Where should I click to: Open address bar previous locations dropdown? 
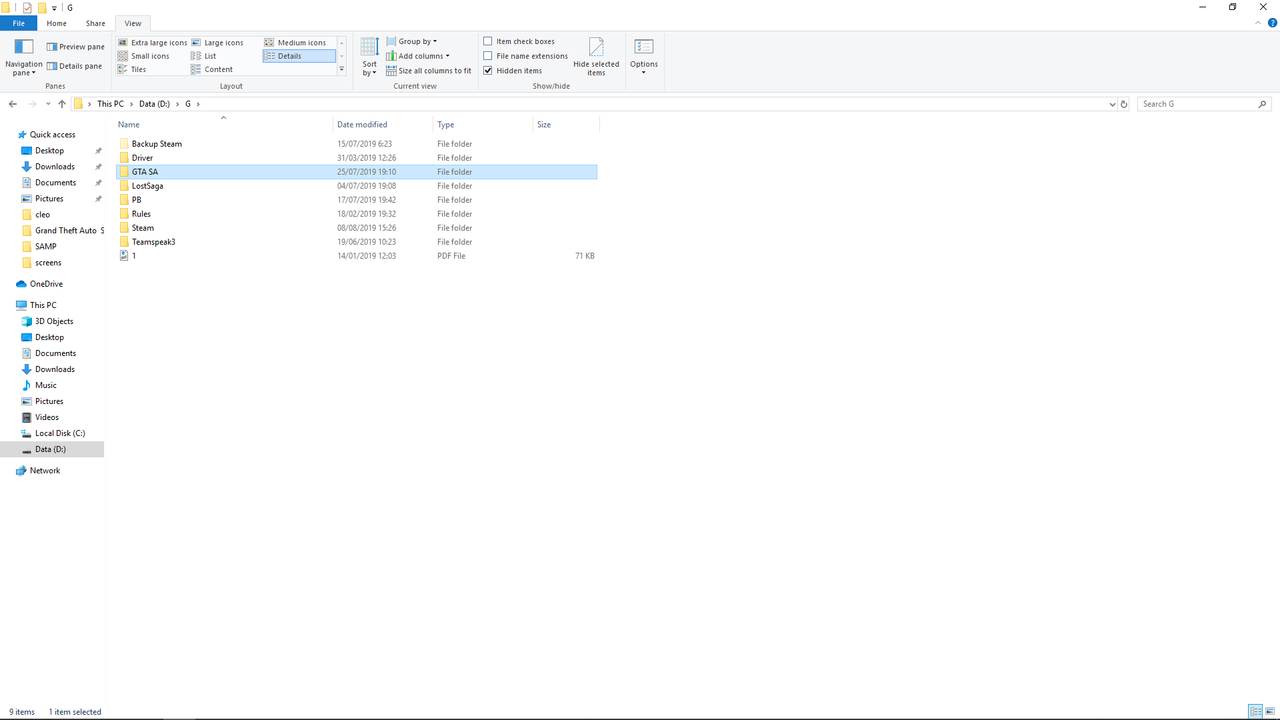1112,104
